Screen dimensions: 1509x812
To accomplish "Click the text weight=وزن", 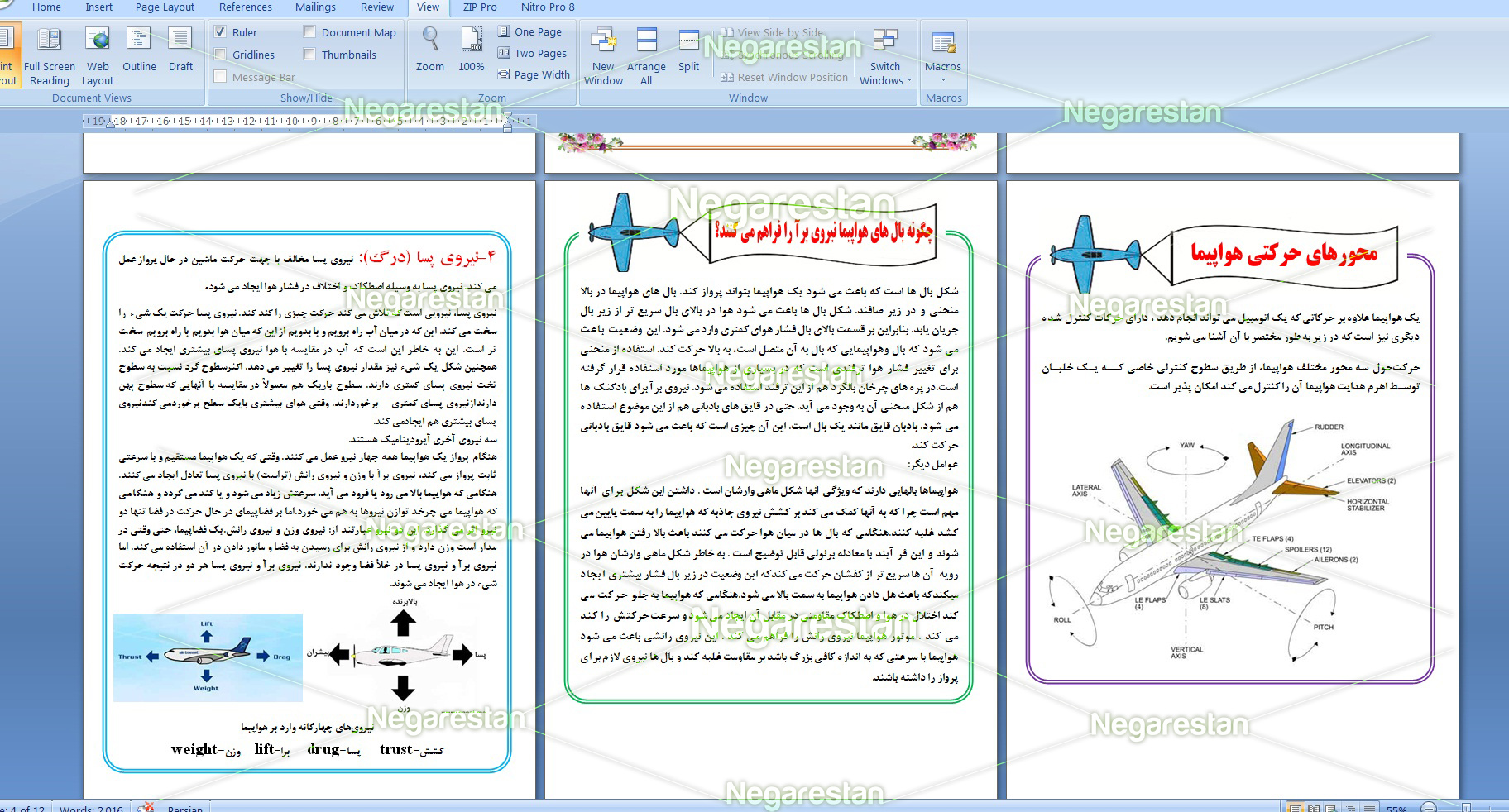I will click(x=206, y=749).
